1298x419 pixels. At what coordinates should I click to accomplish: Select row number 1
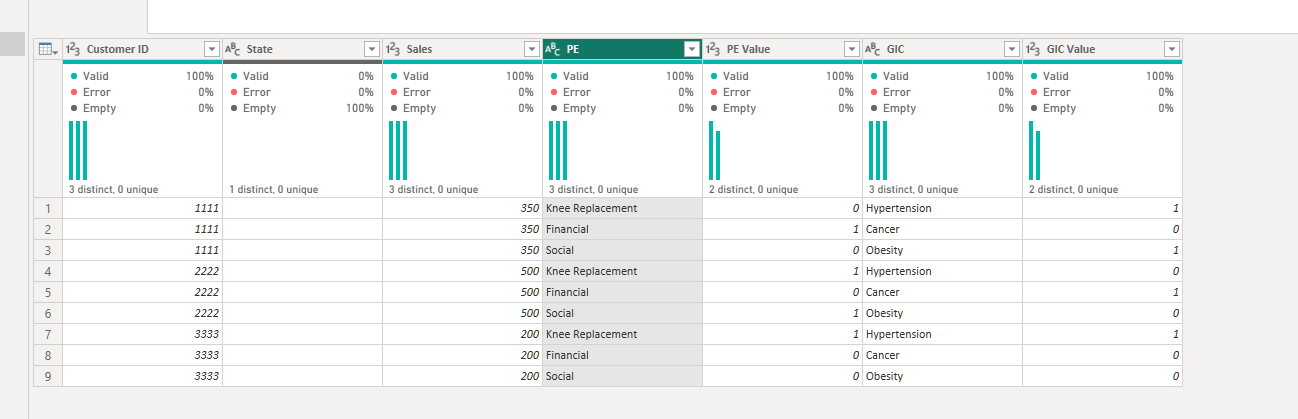[48, 208]
